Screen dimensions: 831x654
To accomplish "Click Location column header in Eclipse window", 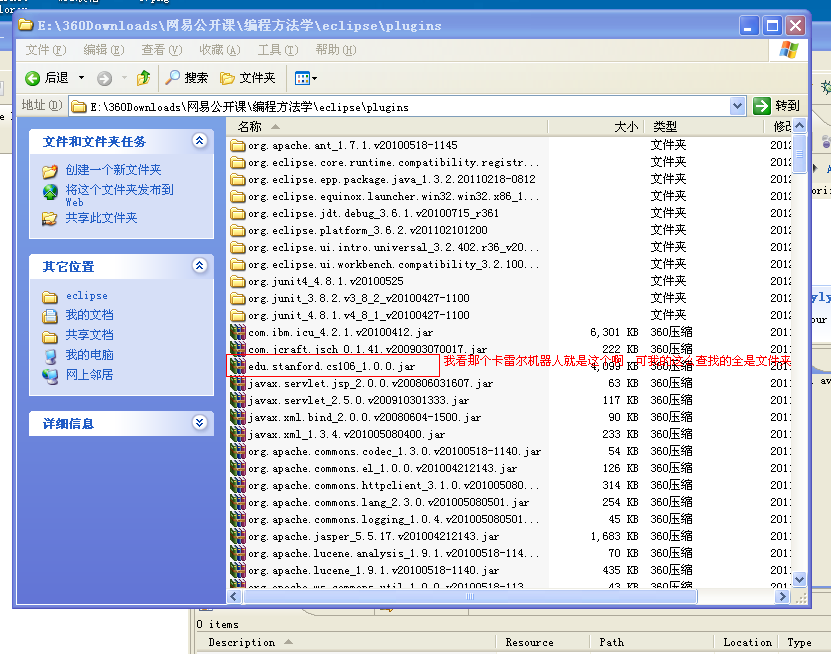I will (x=746, y=642).
